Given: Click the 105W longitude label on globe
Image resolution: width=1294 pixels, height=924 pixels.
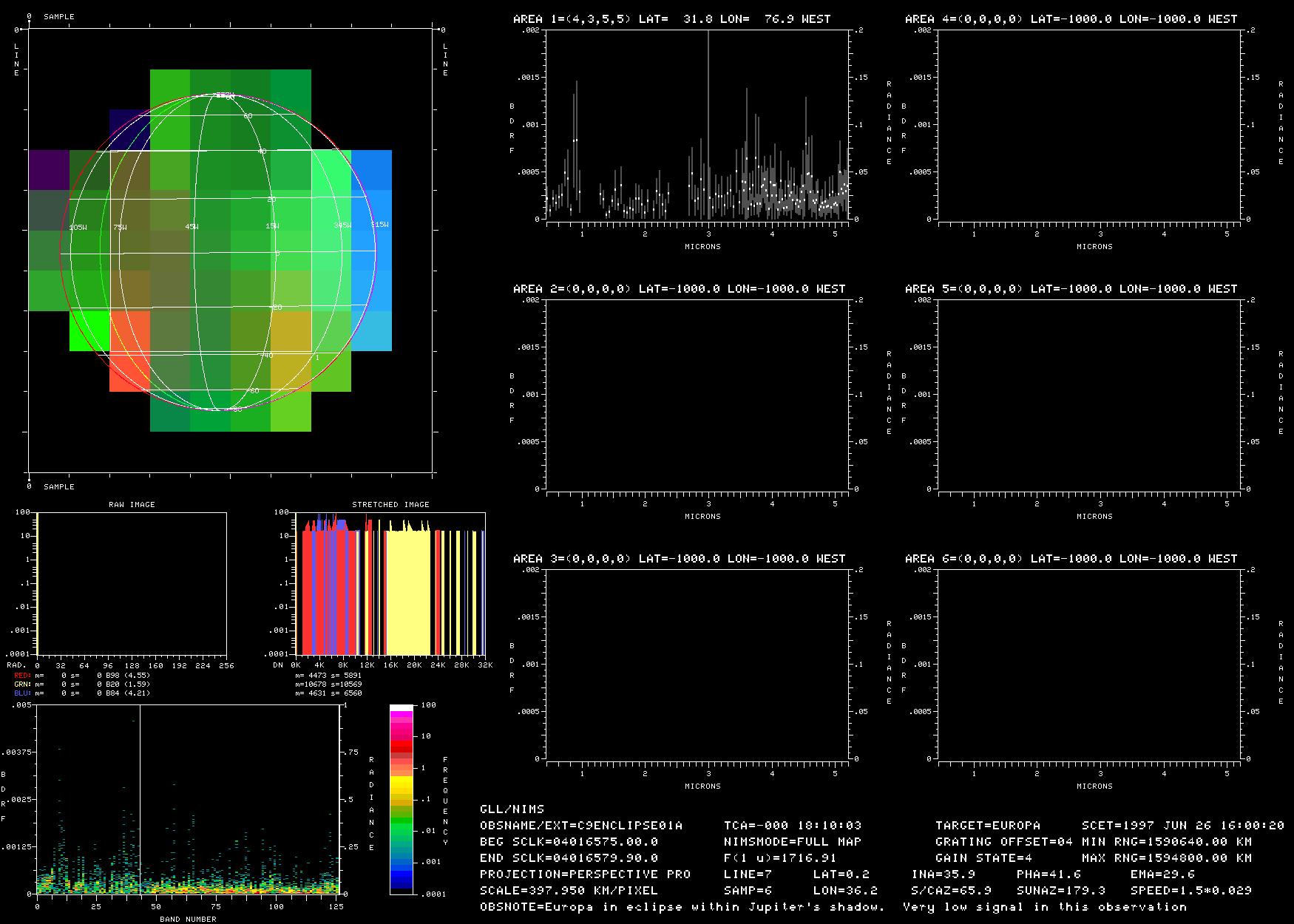Looking at the screenshot, I should (x=78, y=227).
